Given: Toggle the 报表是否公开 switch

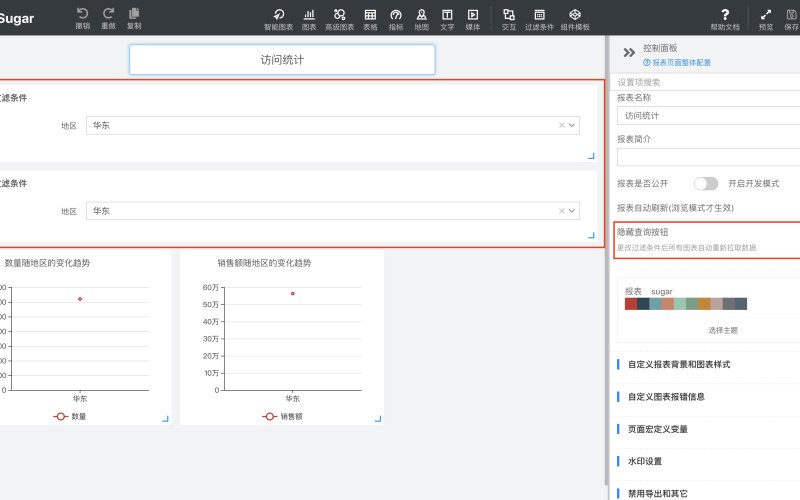Looking at the screenshot, I should [706, 184].
